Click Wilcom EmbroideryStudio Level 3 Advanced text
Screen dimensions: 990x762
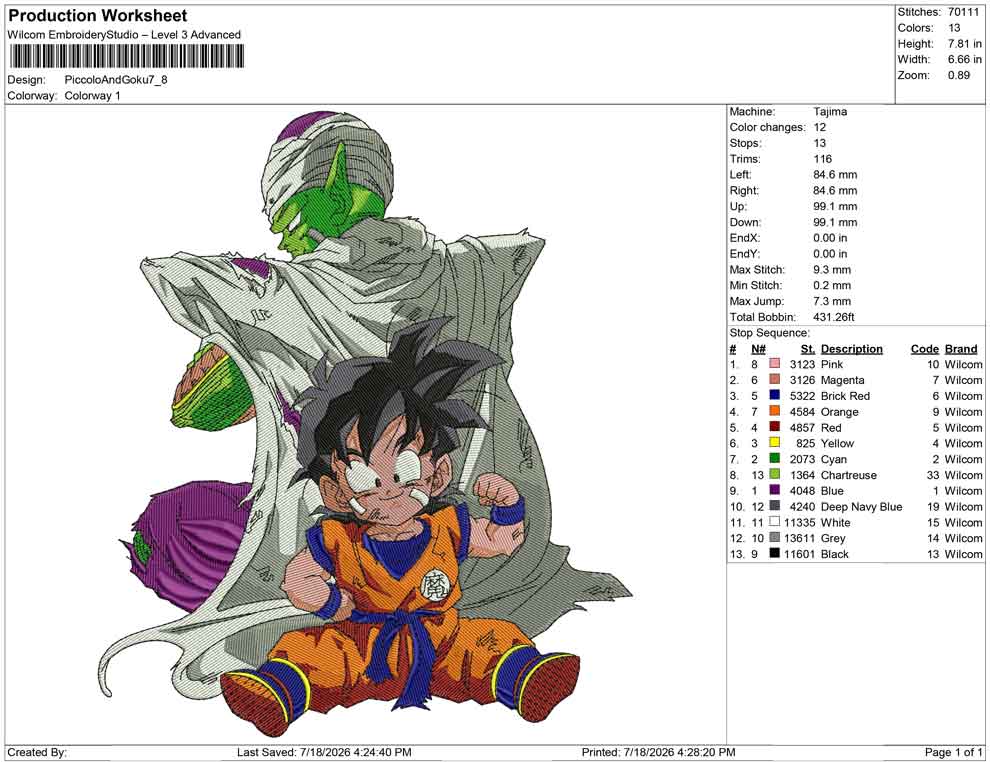124,35
